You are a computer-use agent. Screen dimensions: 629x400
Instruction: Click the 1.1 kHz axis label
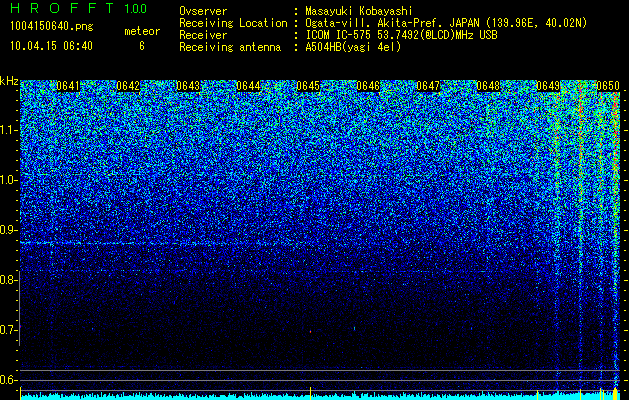tap(8, 130)
